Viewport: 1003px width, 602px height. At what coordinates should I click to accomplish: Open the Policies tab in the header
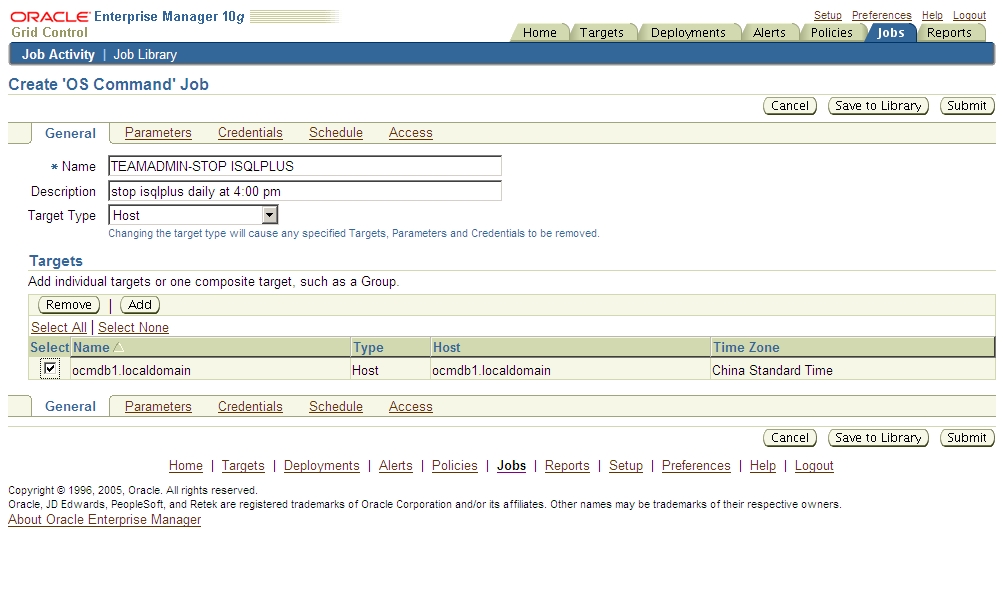832,33
